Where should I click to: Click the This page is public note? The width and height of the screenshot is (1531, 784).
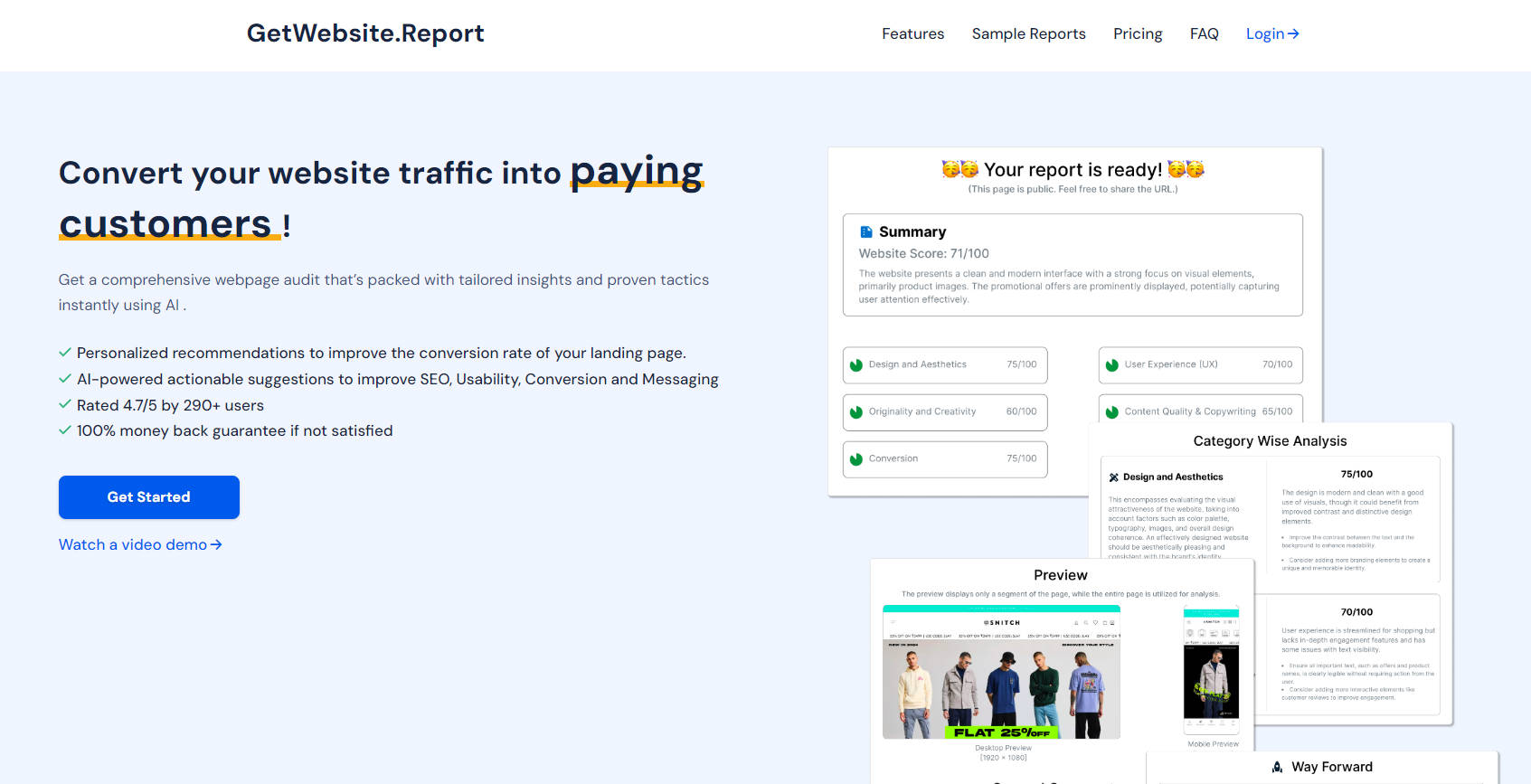click(1073, 189)
